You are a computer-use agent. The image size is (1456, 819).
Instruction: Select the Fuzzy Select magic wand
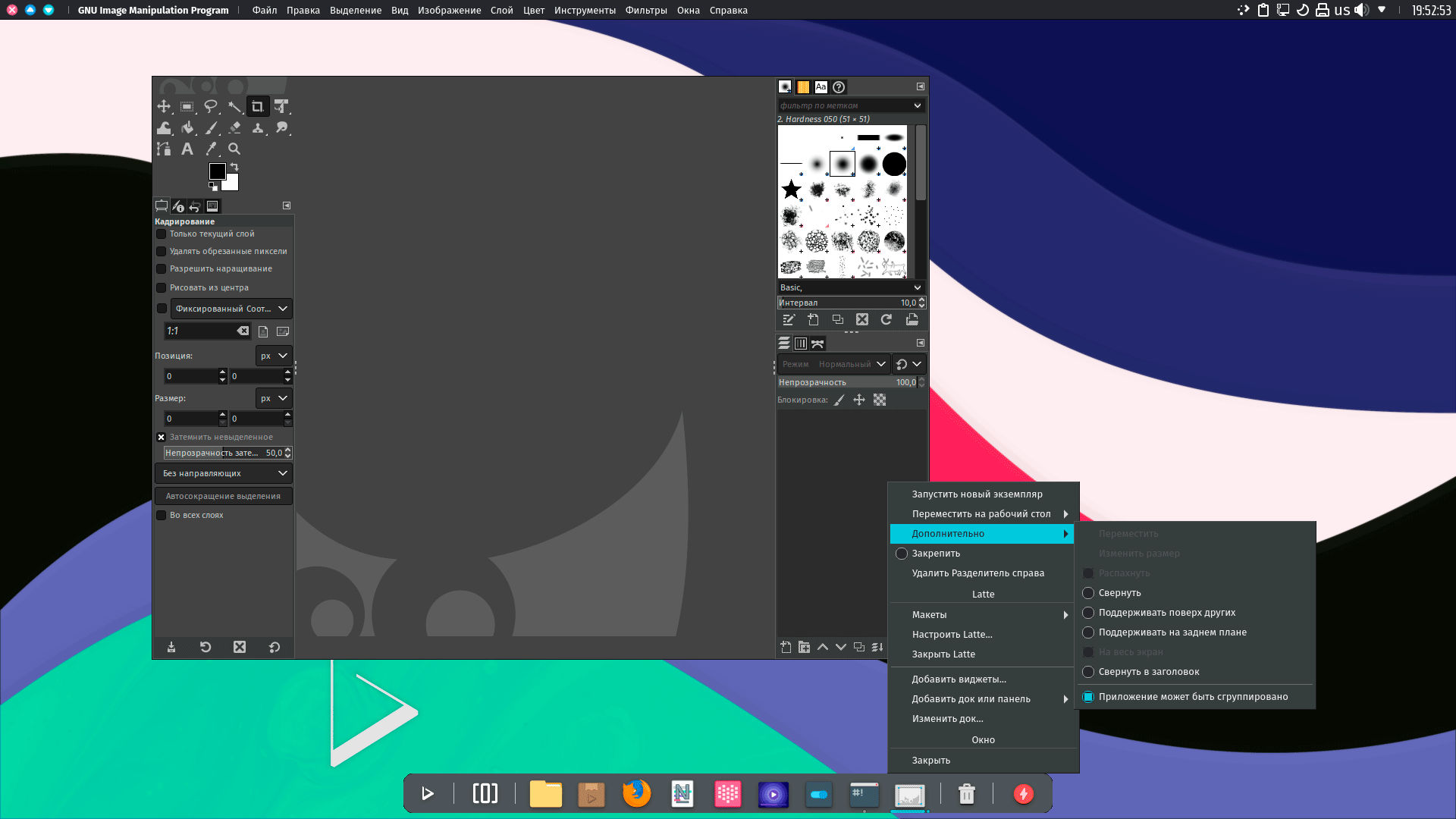tap(234, 106)
